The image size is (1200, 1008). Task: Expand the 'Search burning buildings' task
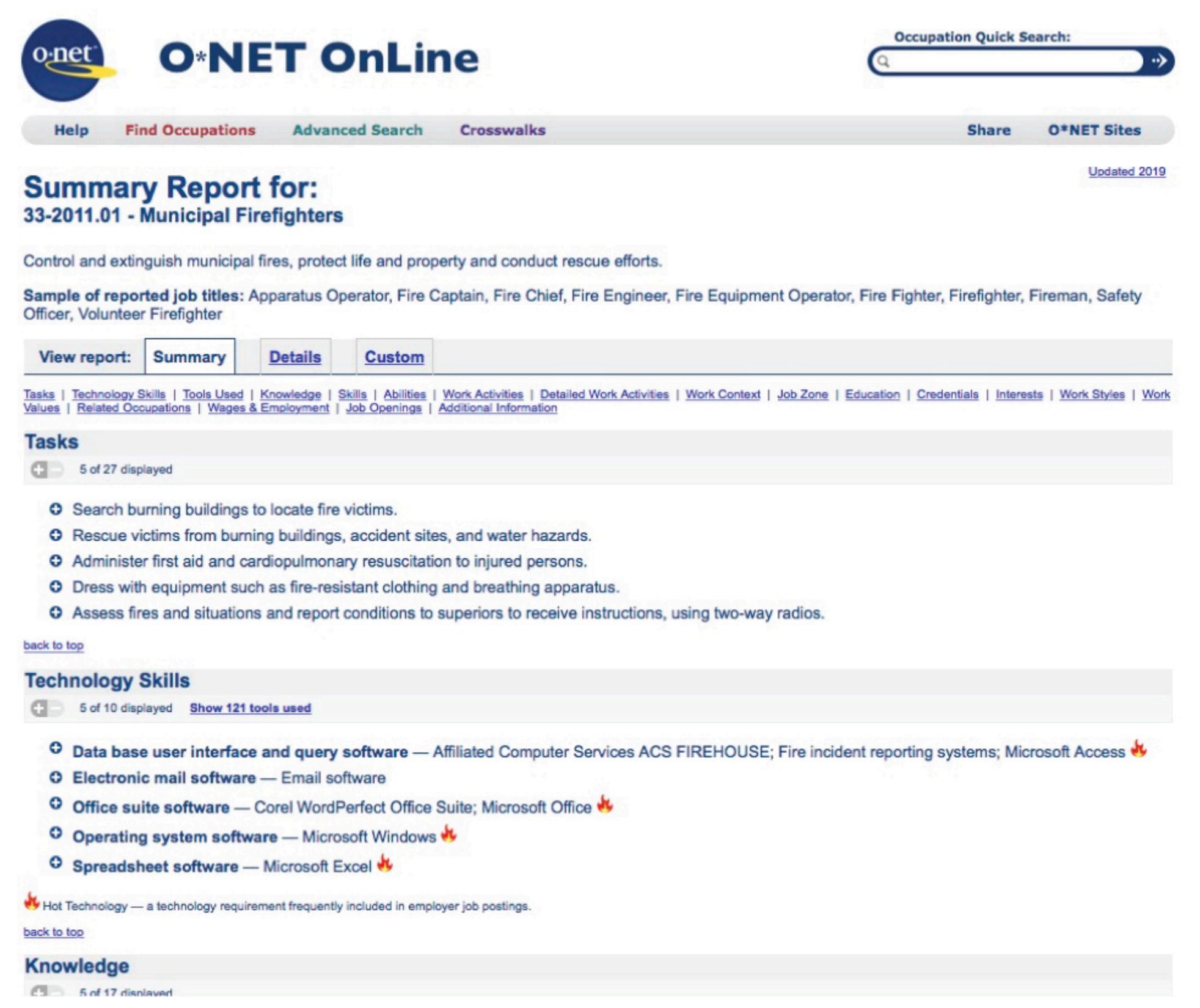[56, 509]
